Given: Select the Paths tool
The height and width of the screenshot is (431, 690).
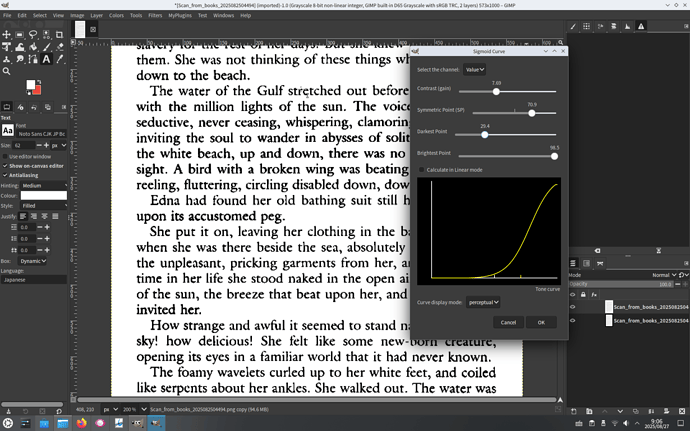Looking at the screenshot, I should 33,59.
